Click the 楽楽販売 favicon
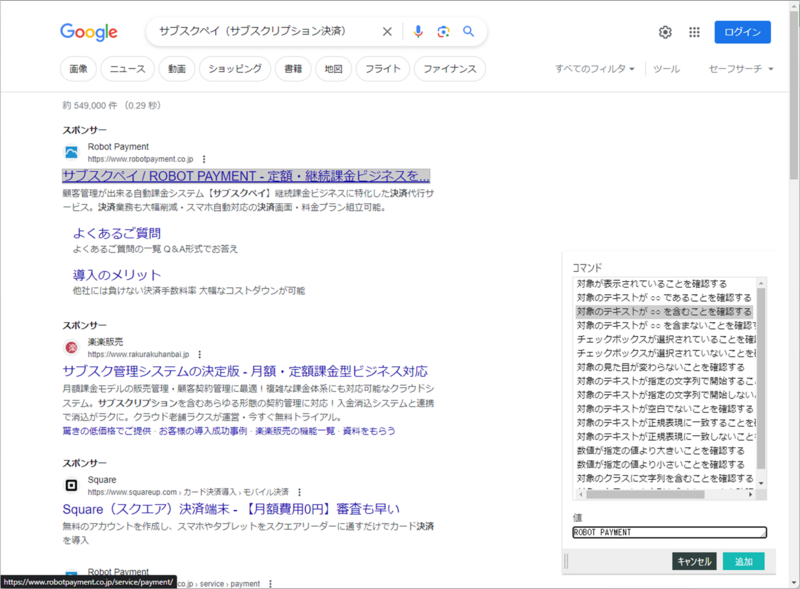 pos(71,348)
